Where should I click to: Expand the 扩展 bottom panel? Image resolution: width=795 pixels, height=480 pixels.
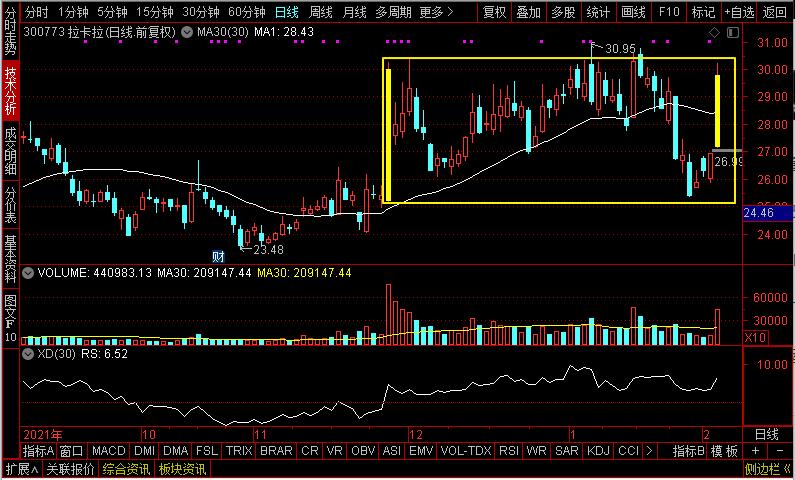tap(21, 470)
